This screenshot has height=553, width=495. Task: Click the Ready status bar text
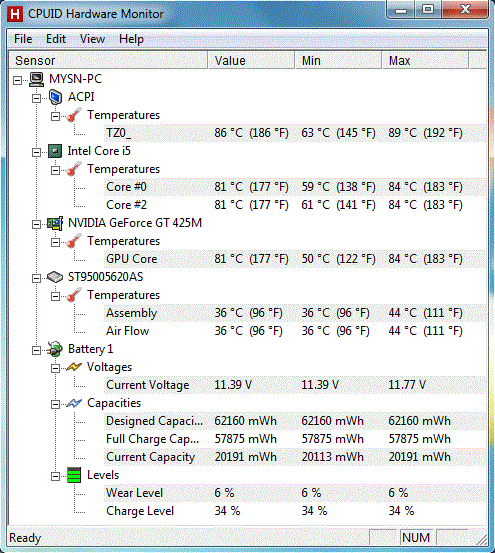[25, 538]
